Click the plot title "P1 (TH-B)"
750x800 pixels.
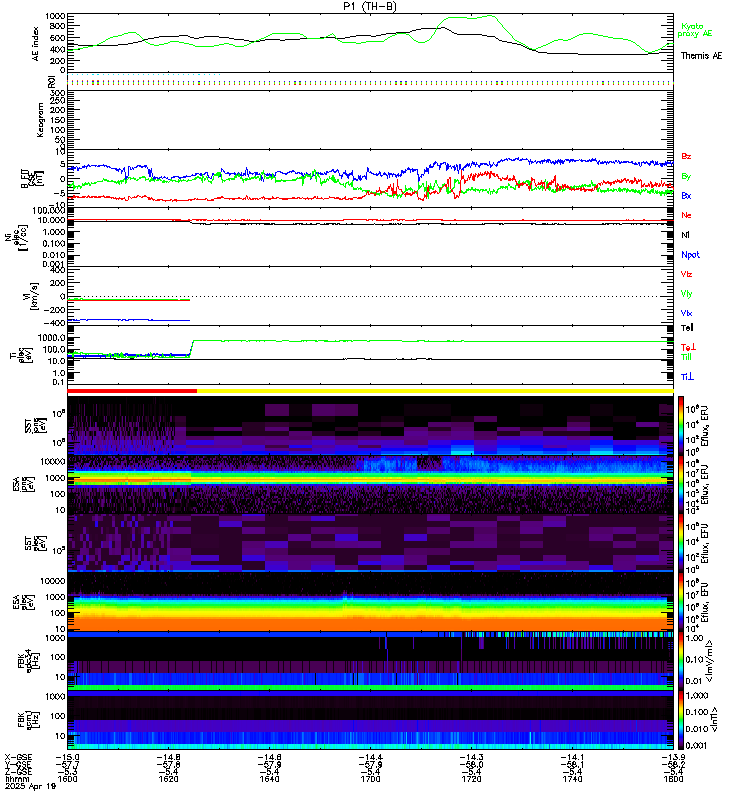(370, 6)
